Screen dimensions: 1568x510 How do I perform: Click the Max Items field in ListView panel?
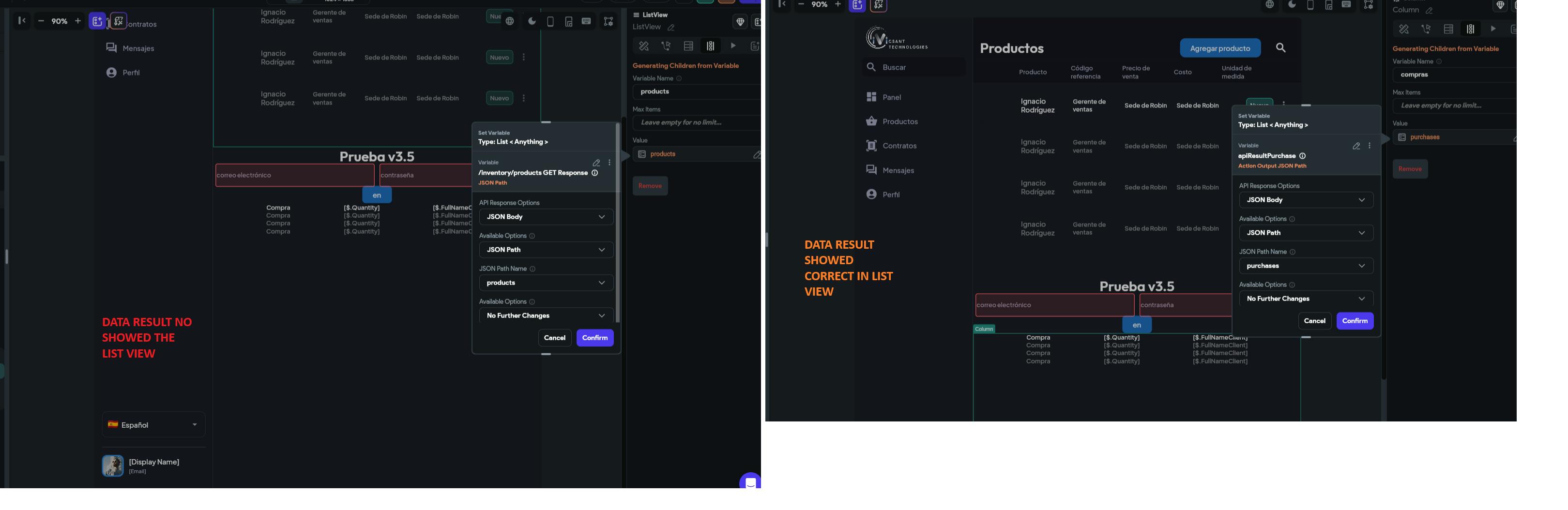point(696,122)
